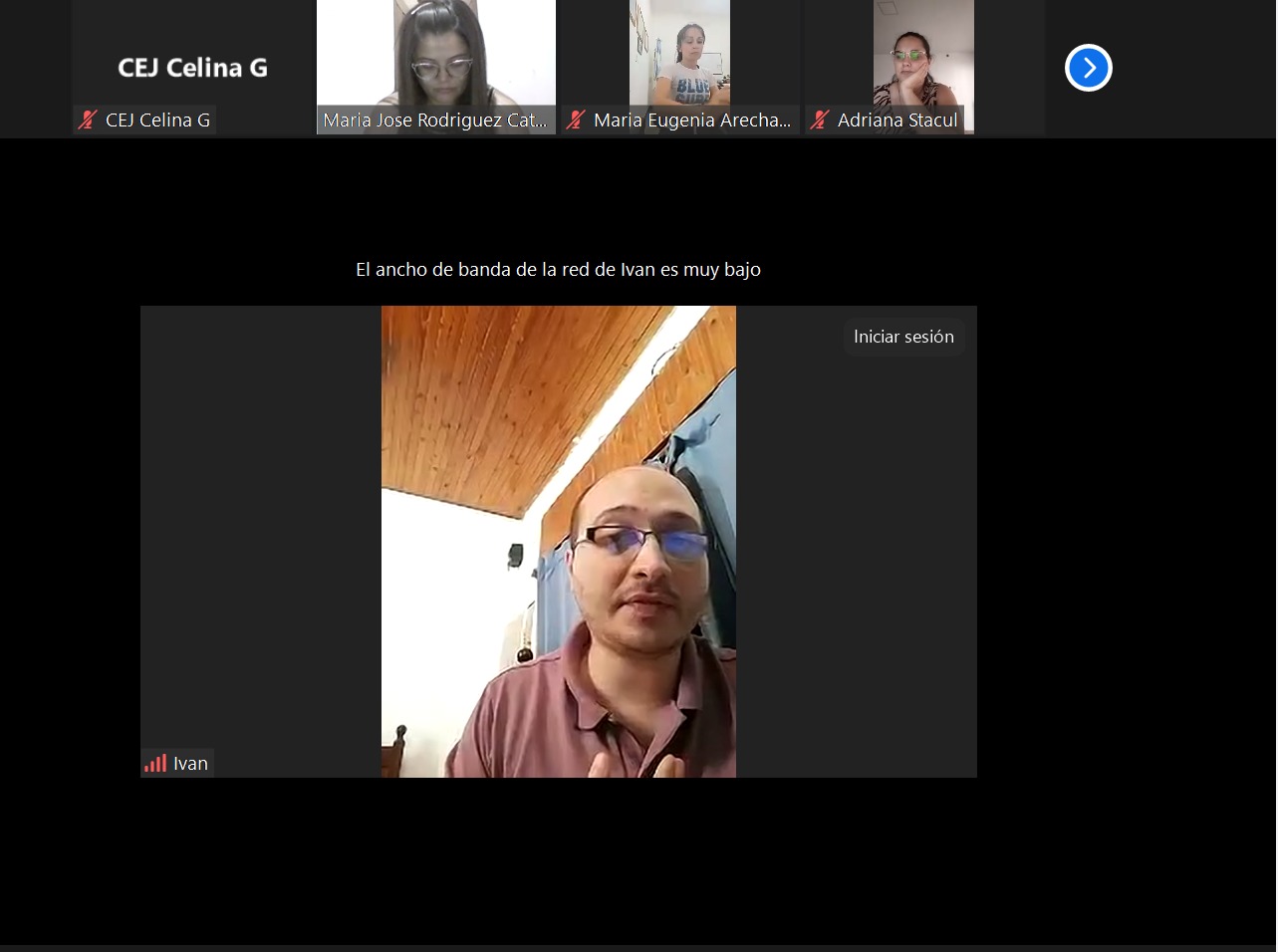
Task: Click the empty gray letterbox beside Ivan's video
Action: pos(259,538)
